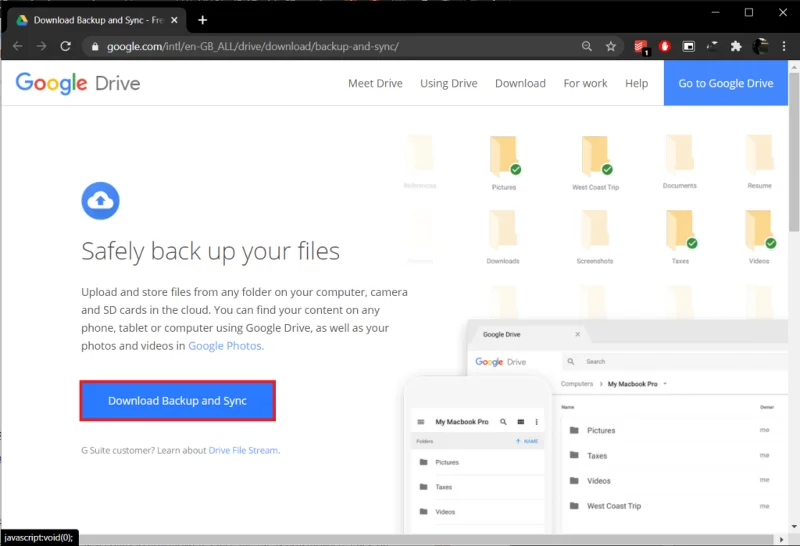
Task: Click the browser forward arrow
Action: (41, 46)
